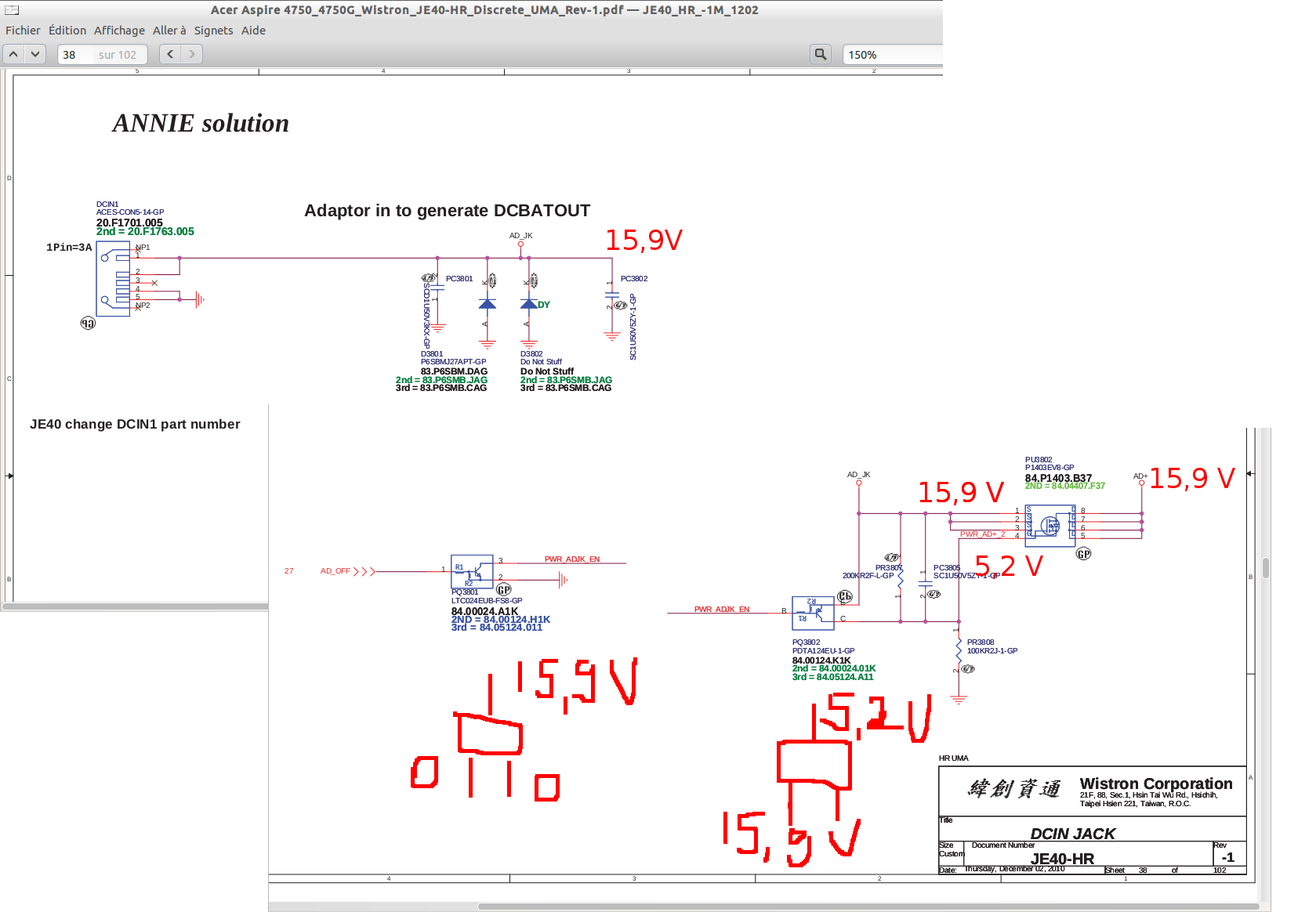This screenshot has height=912, width=1316.
Task: Click the 'P1403EV8-GP' part name
Action: (1050, 468)
